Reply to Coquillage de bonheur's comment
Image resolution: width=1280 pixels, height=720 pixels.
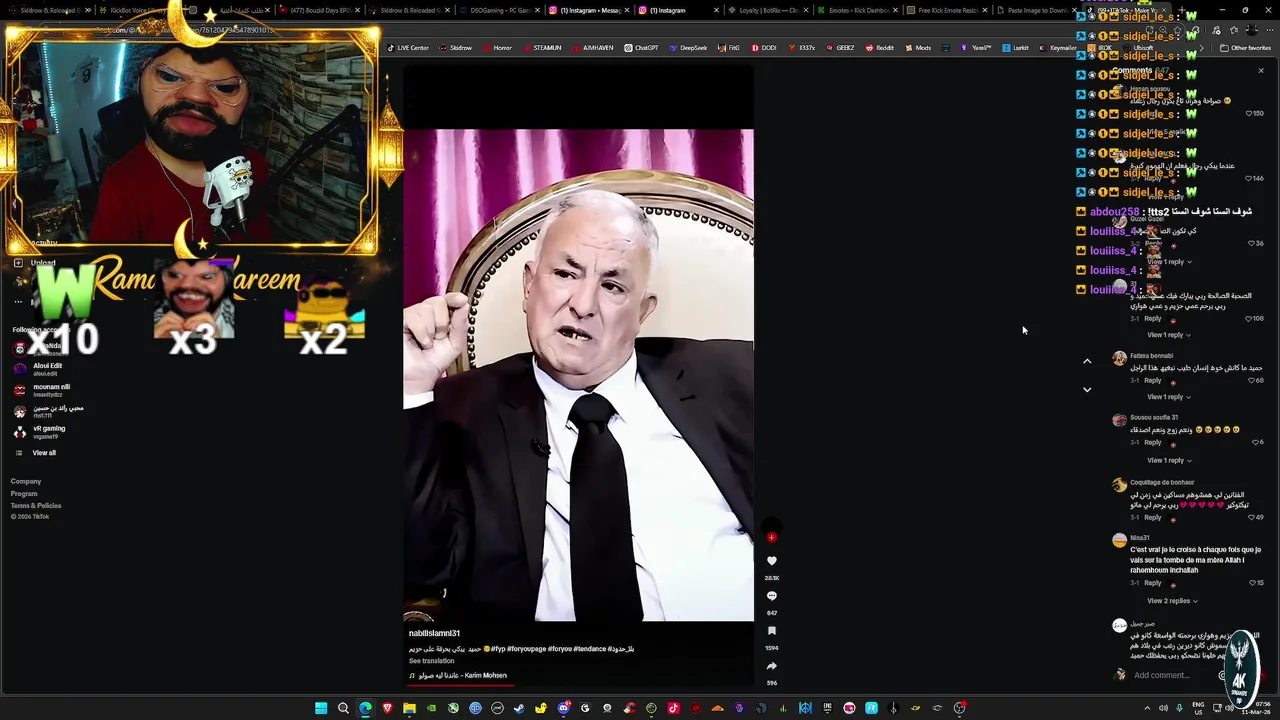click(x=1153, y=517)
